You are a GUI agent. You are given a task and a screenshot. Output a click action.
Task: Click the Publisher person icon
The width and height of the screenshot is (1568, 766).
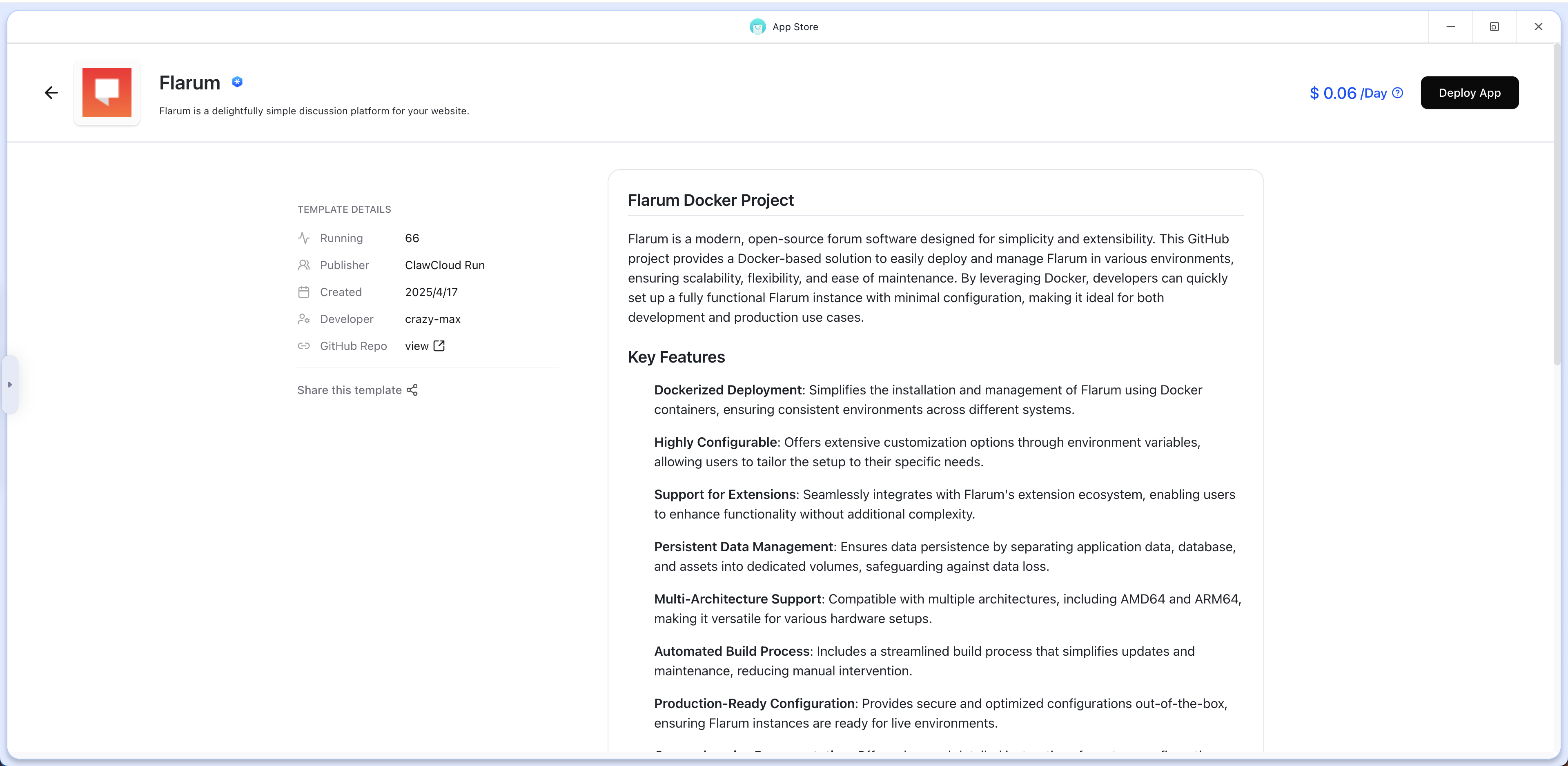(x=304, y=265)
